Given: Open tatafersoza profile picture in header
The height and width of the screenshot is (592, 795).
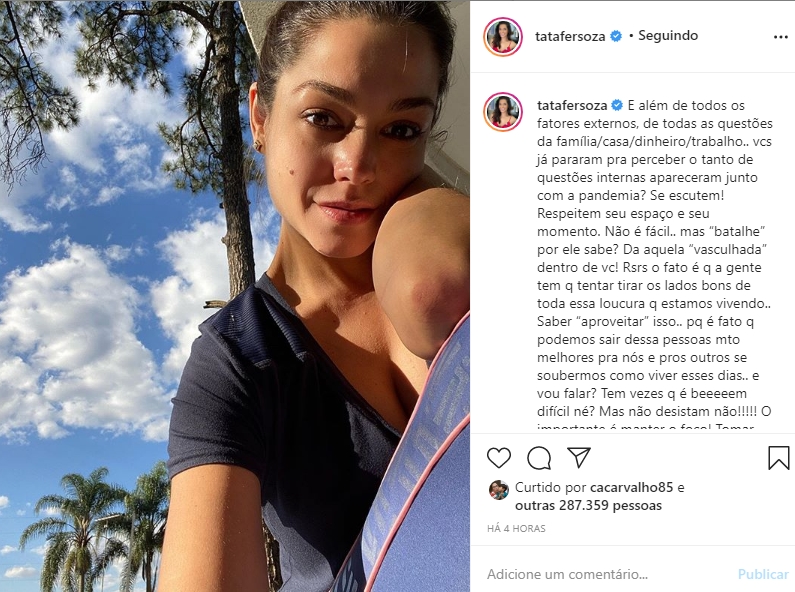Looking at the screenshot, I should coord(503,36).
